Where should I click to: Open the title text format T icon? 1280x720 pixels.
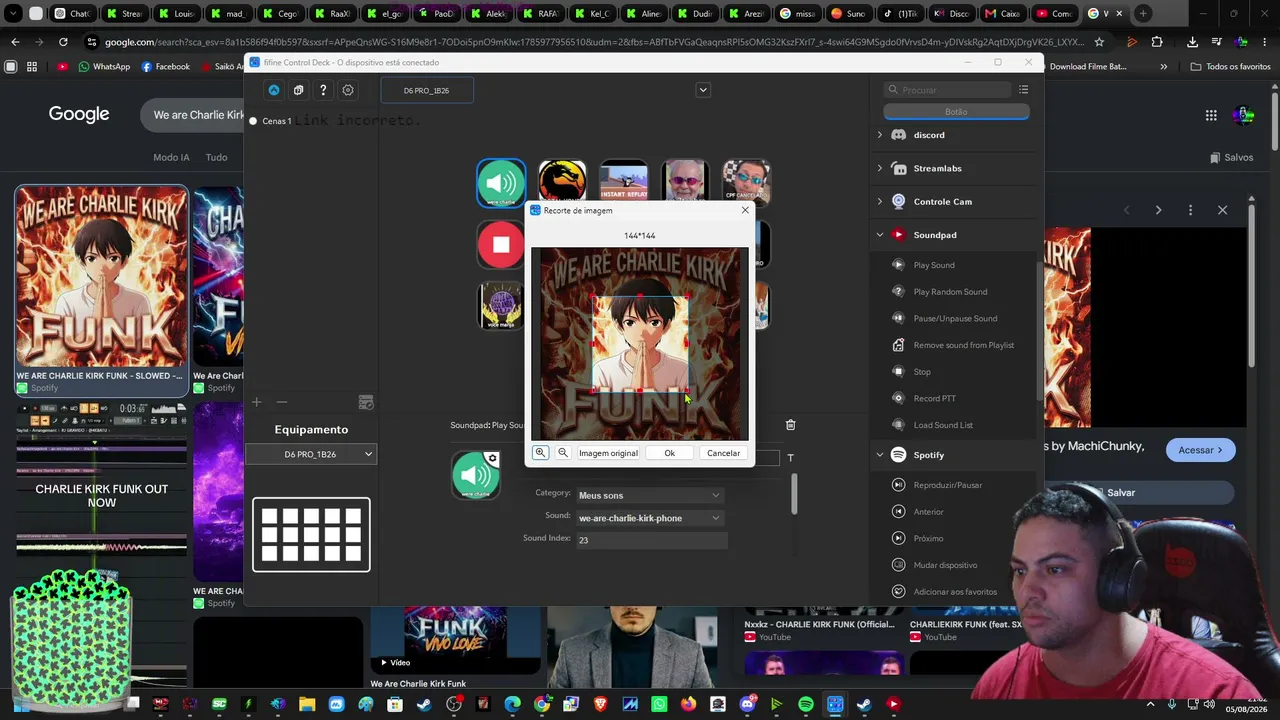(790, 458)
